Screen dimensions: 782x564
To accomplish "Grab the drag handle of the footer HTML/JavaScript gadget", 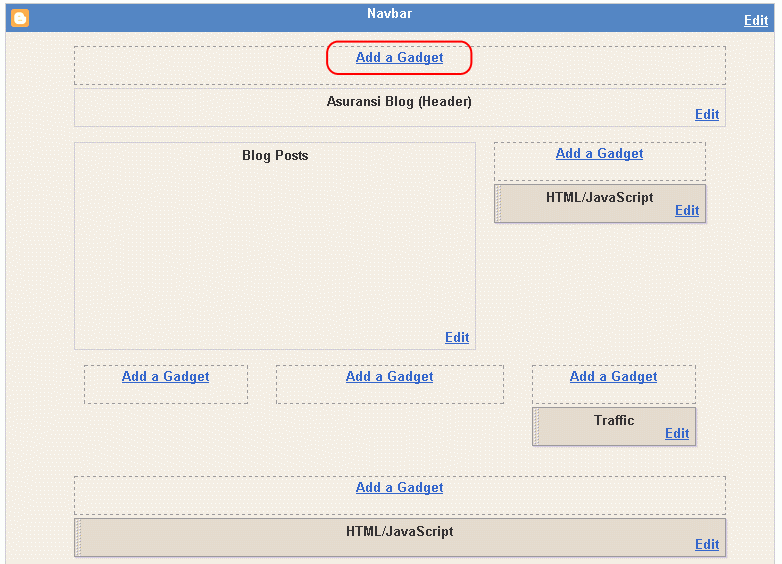I will tap(78, 537).
